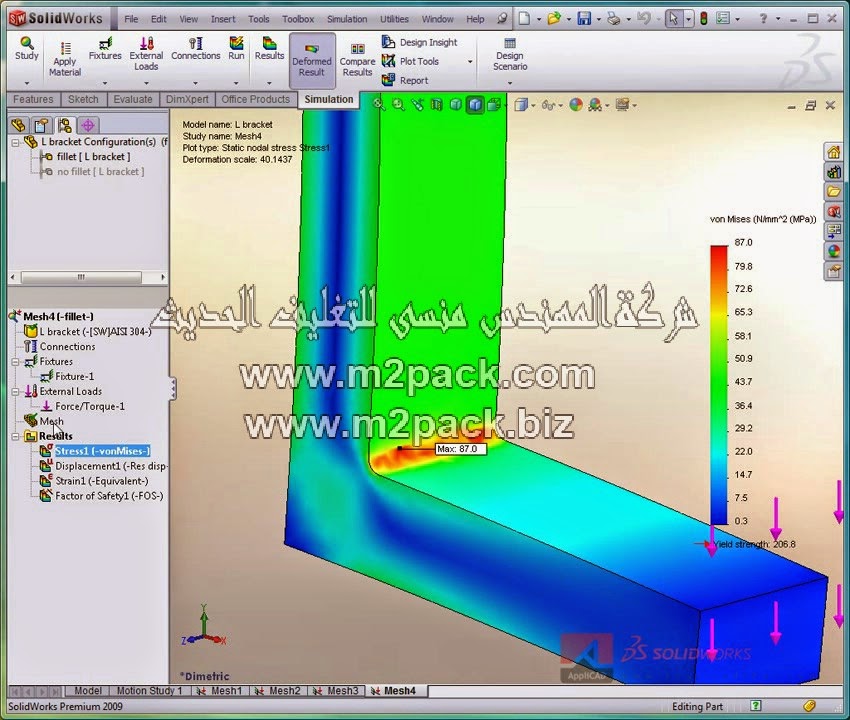Click the Rebuild traffic light icon
Screen dimensions: 850x720
(x=704, y=18)
